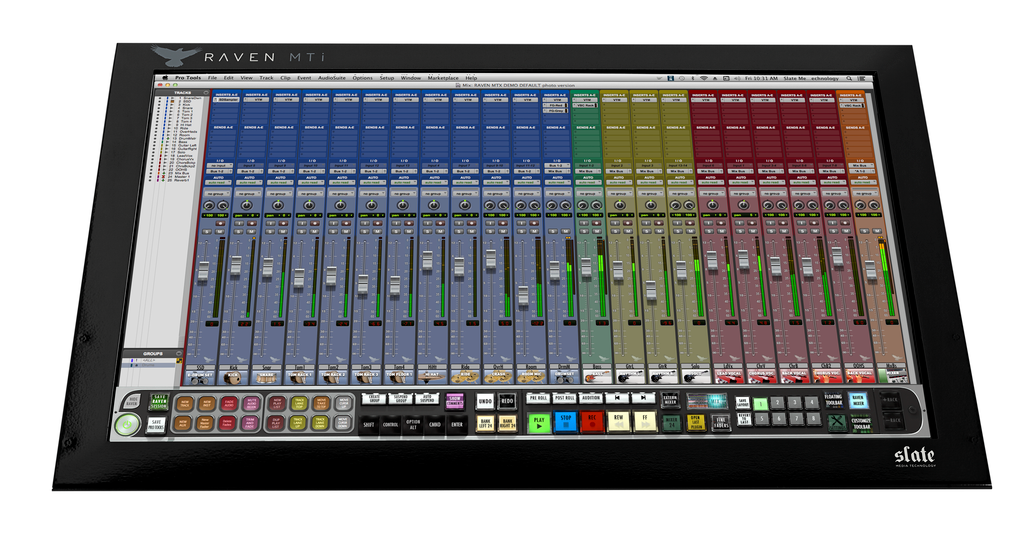The height and width of the screenshot is (547, 1024).
Task: Hold the Shift modifier button
Action: (369, 425)
